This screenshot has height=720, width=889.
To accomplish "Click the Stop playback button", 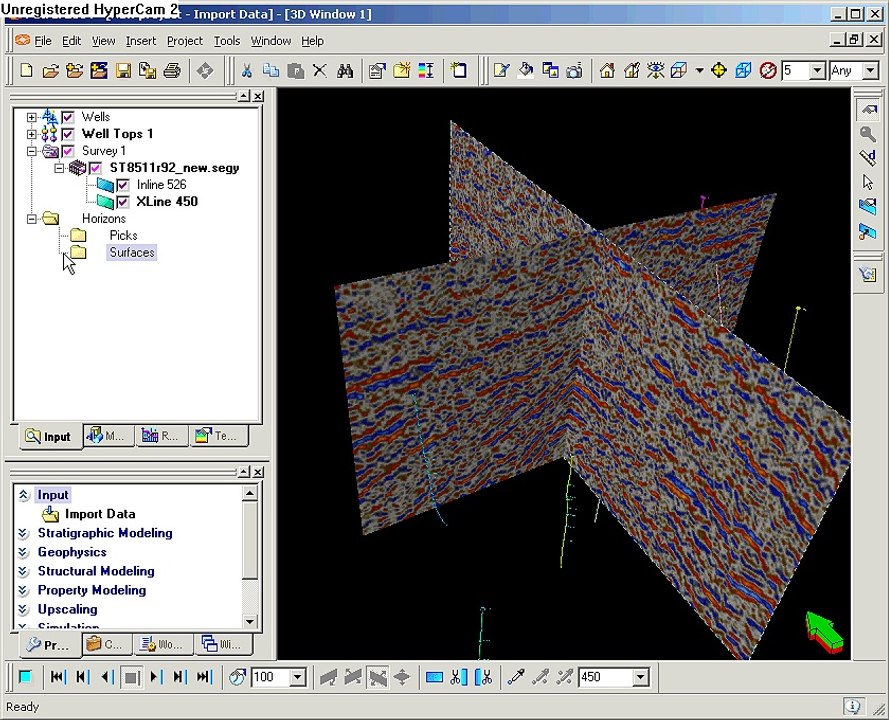I will pyautogui.click(x=132, y=677).
